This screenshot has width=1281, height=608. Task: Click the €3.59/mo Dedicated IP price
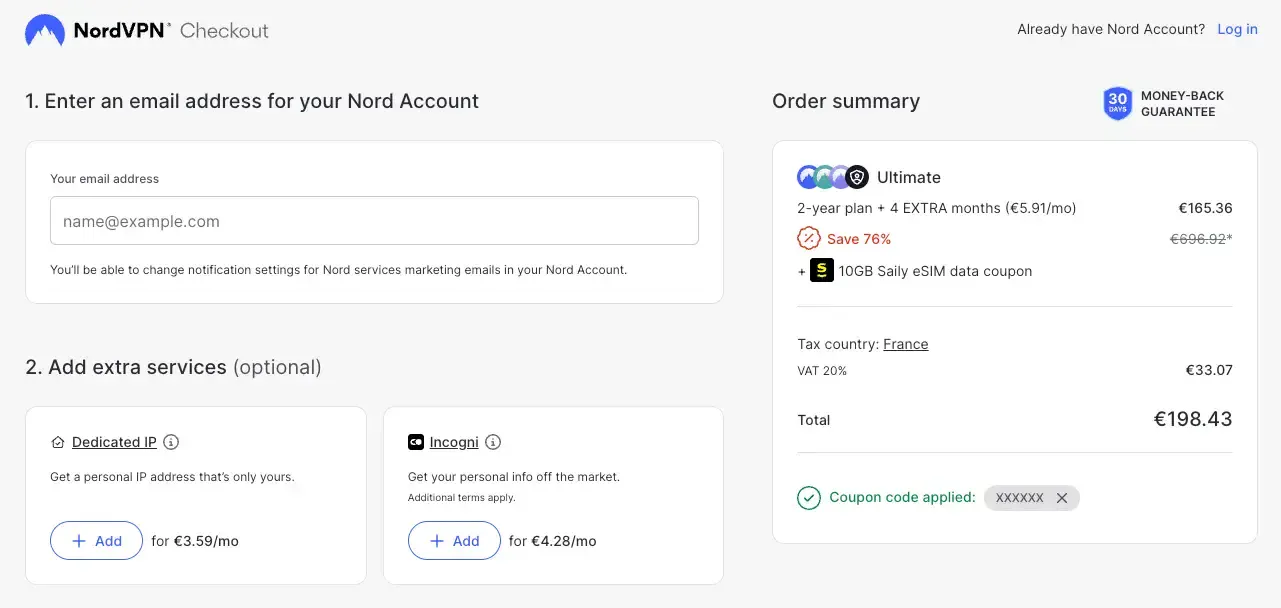coord(206,541)
